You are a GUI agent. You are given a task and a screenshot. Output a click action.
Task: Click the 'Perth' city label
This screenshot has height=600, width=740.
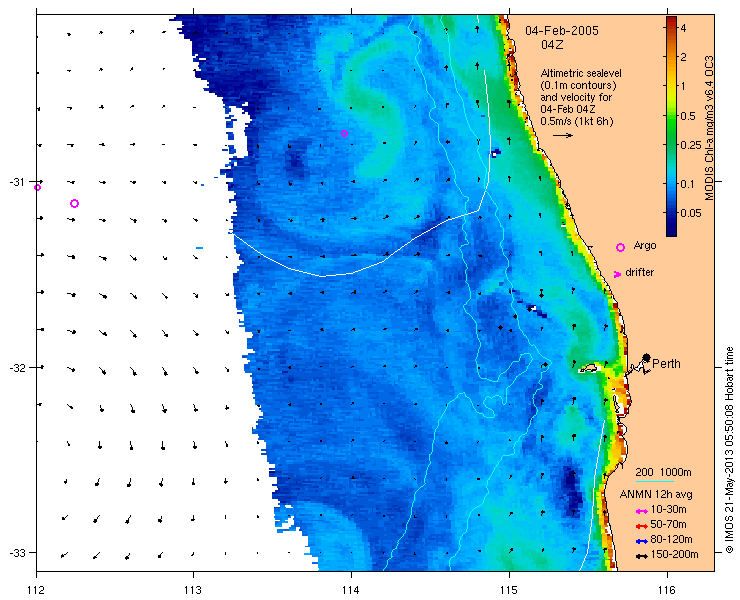(x=666, y=364)
